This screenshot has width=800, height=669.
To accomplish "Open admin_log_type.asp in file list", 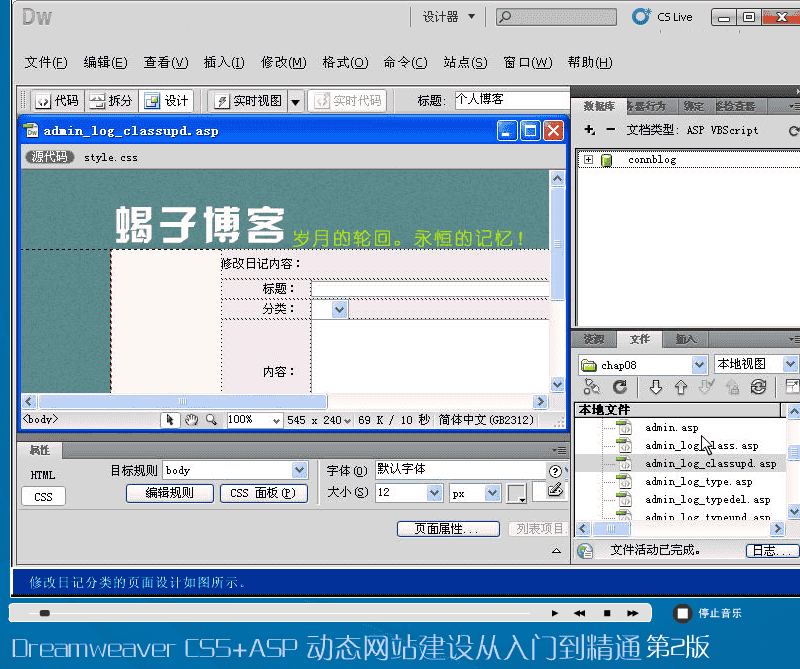I will tap(698, 481).
